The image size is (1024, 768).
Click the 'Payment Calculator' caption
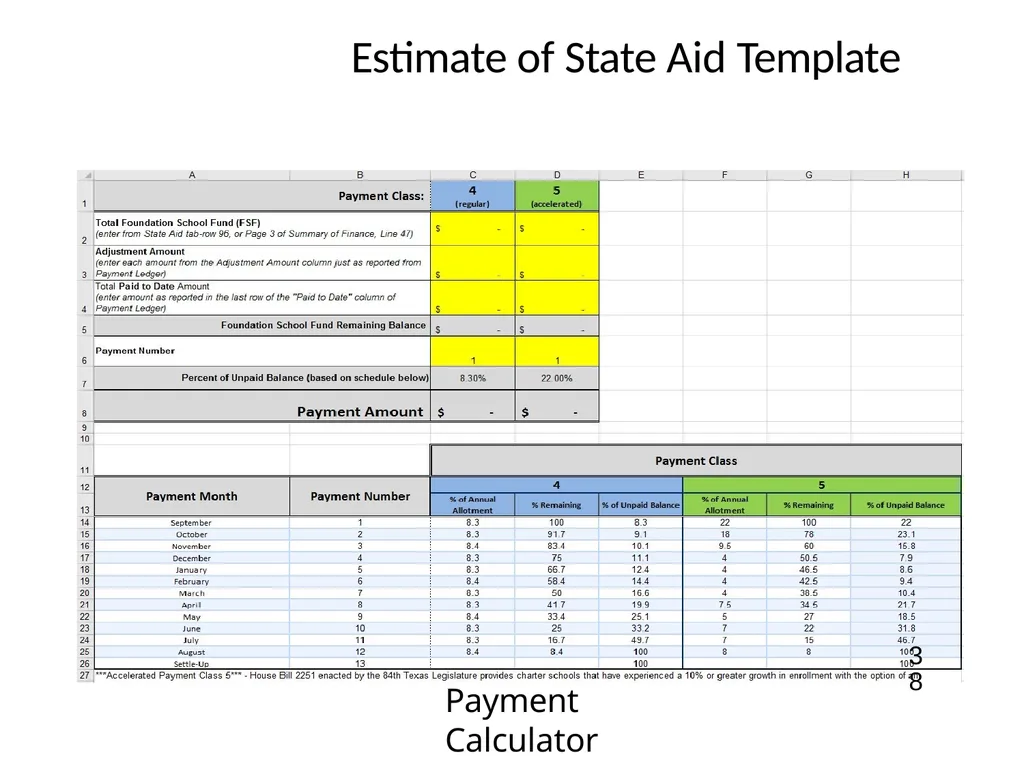pos(521,721)
